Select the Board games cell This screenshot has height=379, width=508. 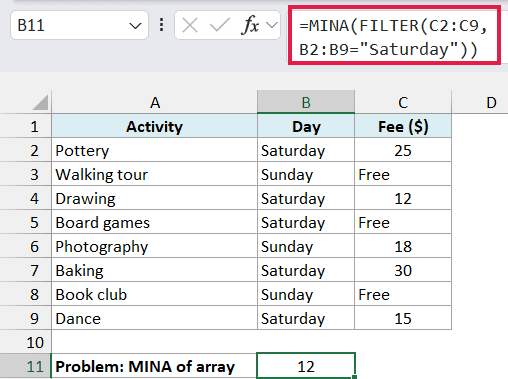click(155, 222)
